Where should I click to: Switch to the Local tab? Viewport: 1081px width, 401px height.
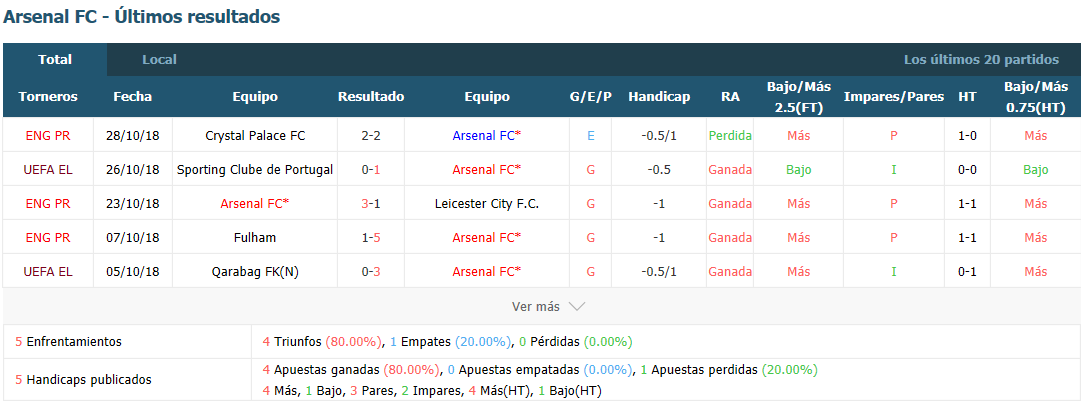click(159, 60)
